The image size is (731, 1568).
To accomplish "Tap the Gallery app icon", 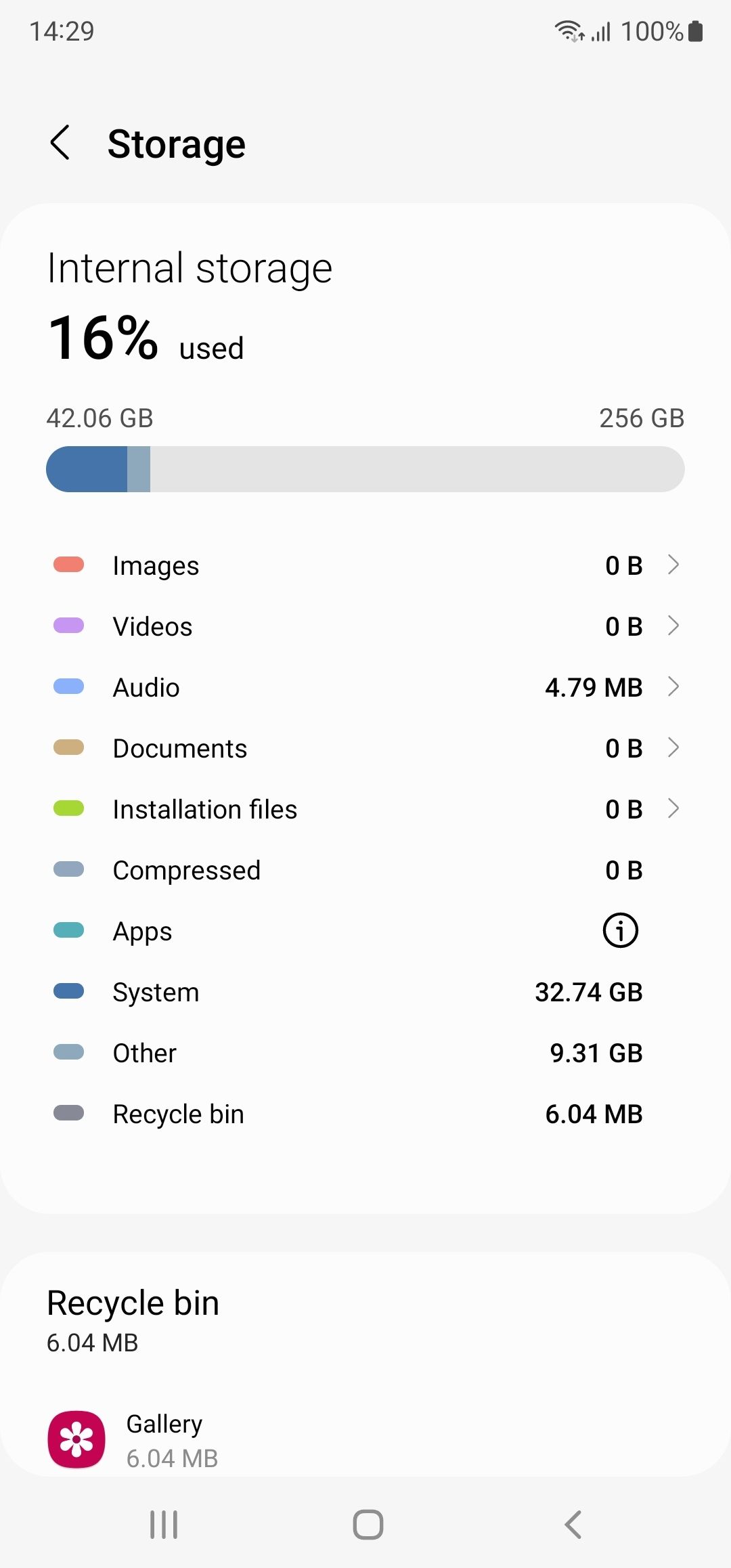I will [x=76, y=1439].
